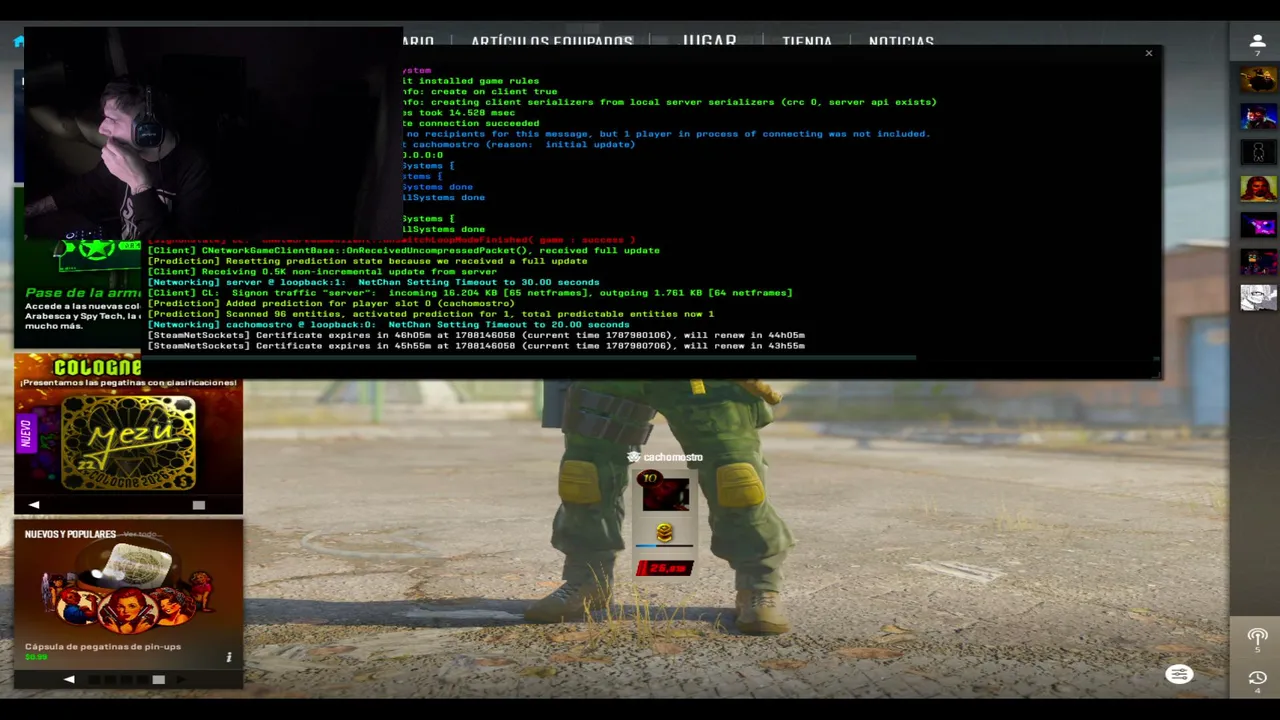Open the NOTICIAS tab

[901, 42]
